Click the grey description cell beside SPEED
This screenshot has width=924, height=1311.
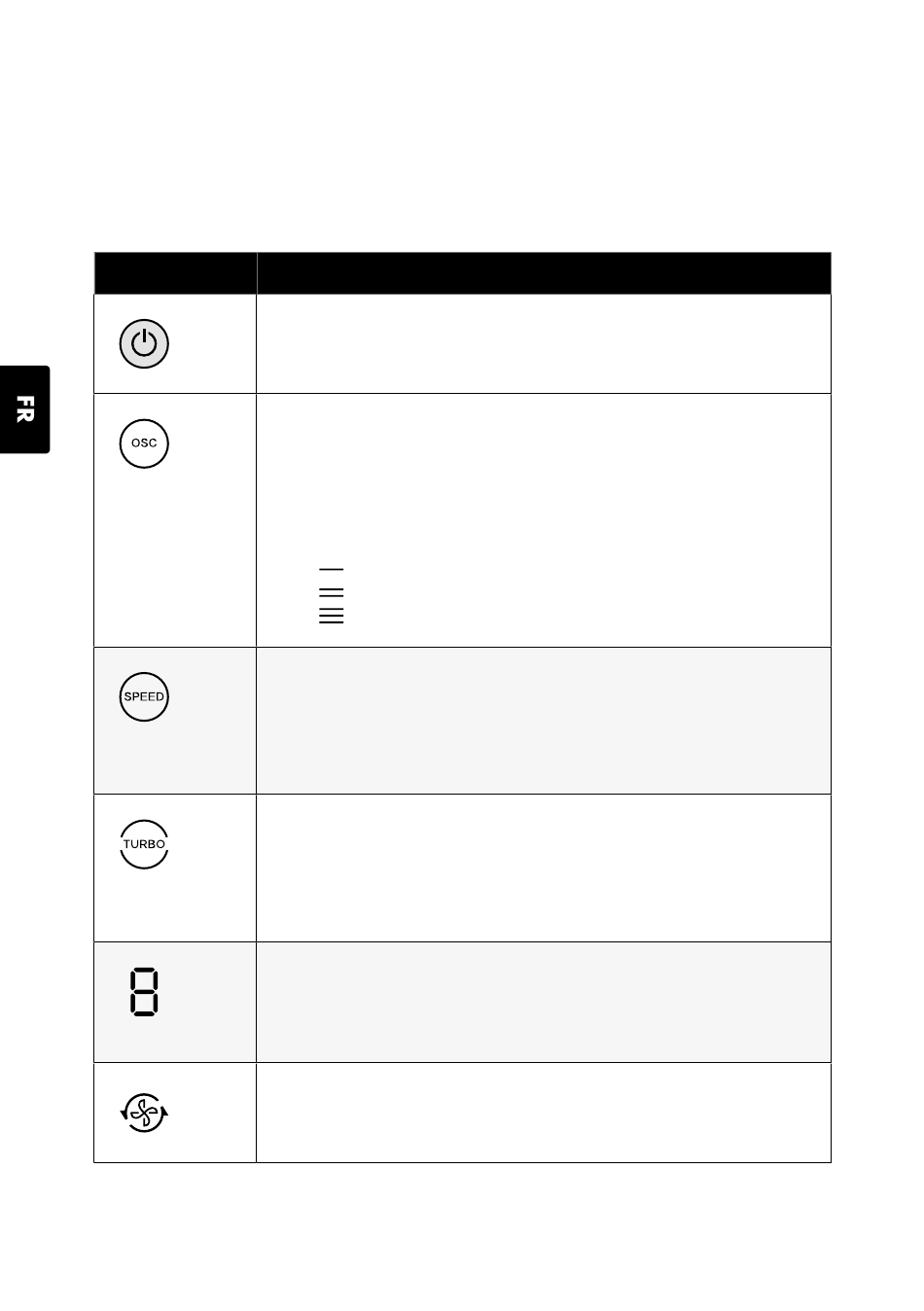coord(544,721)
